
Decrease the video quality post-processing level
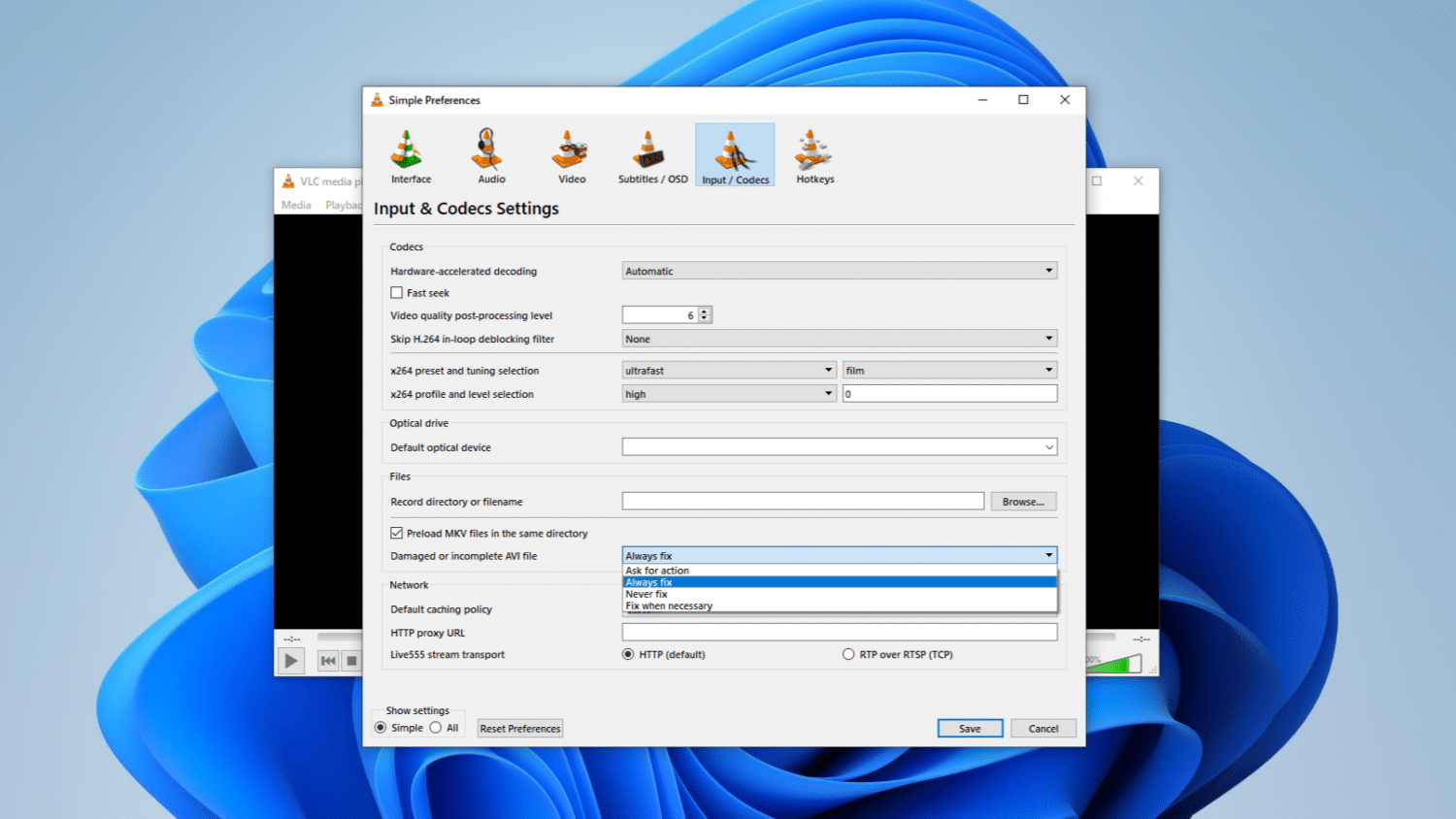(705, 318)
